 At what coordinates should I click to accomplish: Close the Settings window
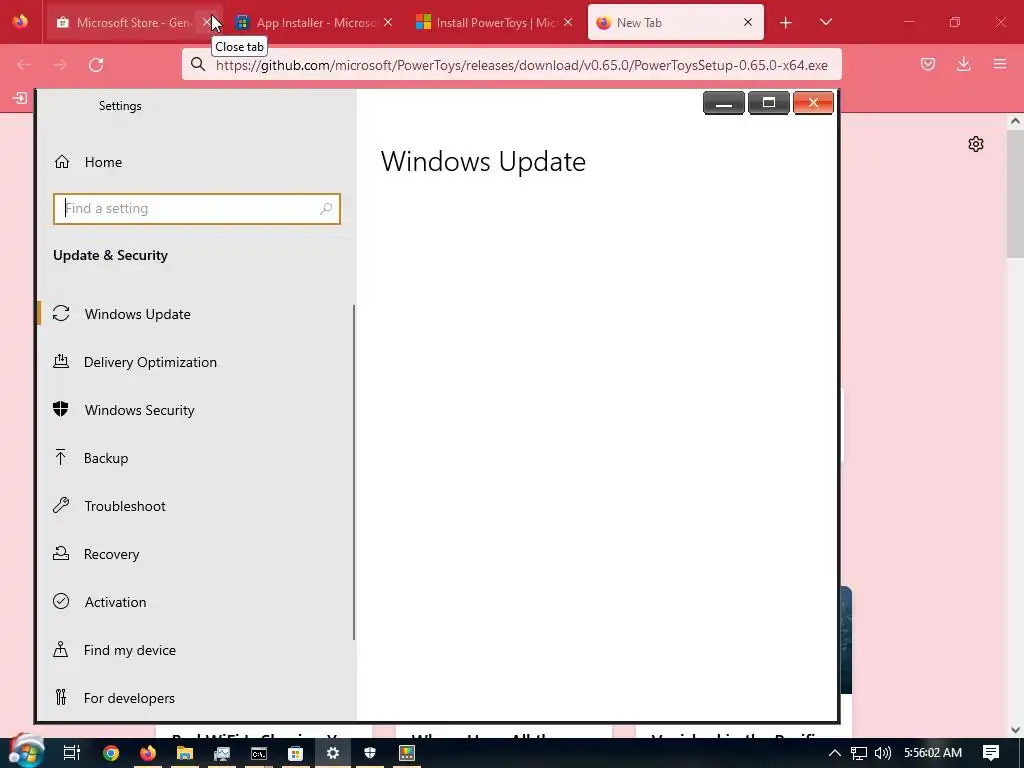(x=813, y=103)
